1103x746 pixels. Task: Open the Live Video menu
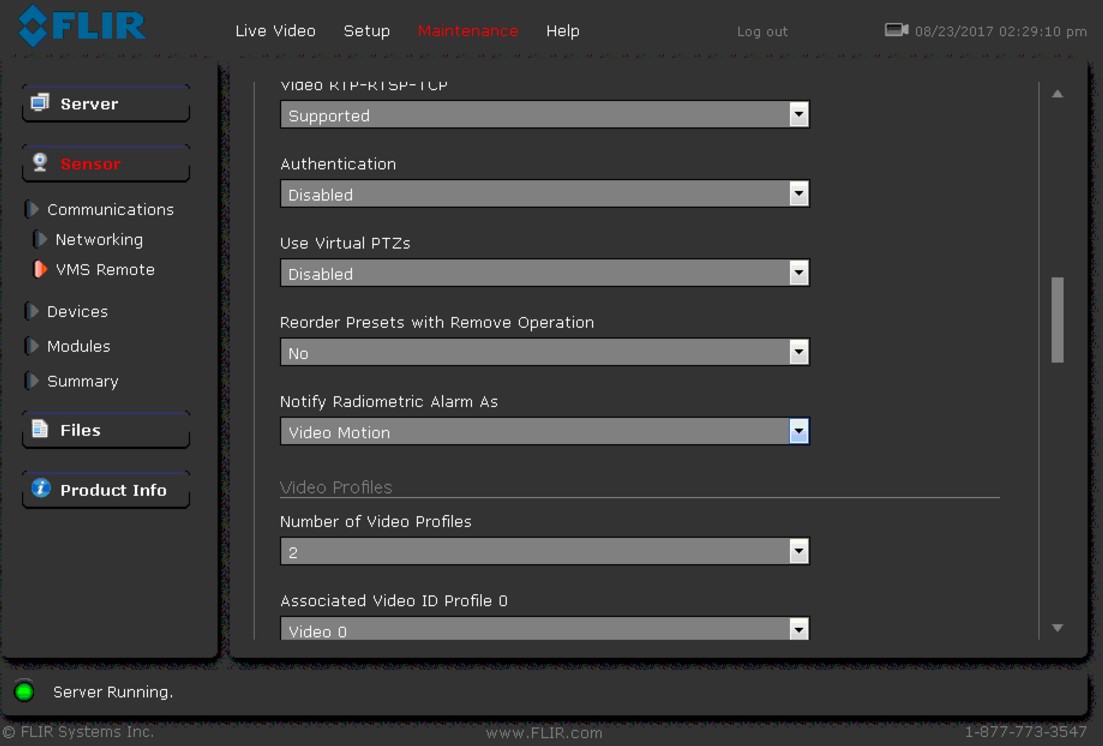point(275,31)
